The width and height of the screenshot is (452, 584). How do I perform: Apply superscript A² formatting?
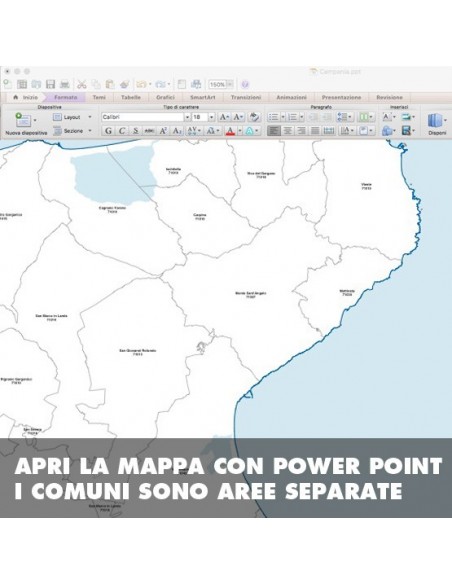(163, 131)
